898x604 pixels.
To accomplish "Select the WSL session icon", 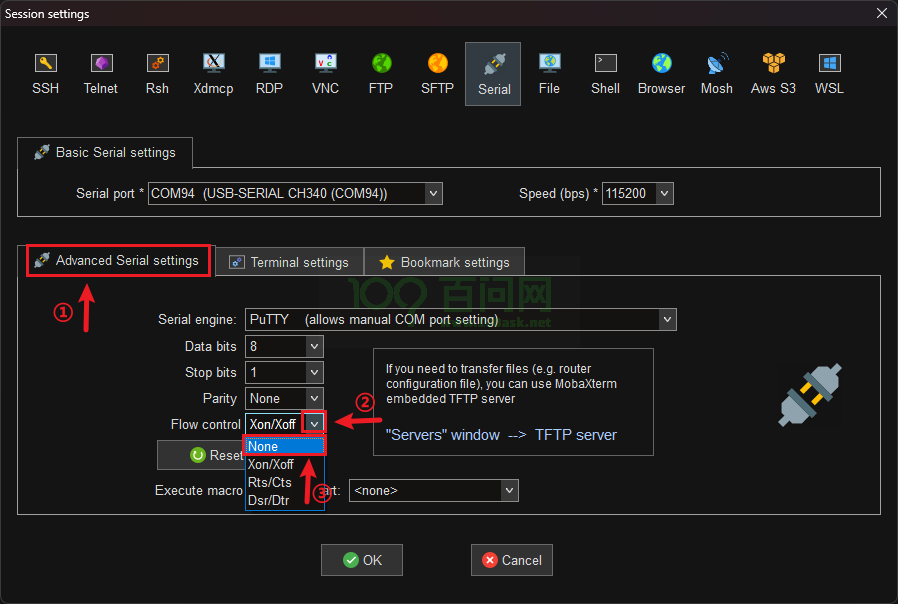I will pos(829,73).
